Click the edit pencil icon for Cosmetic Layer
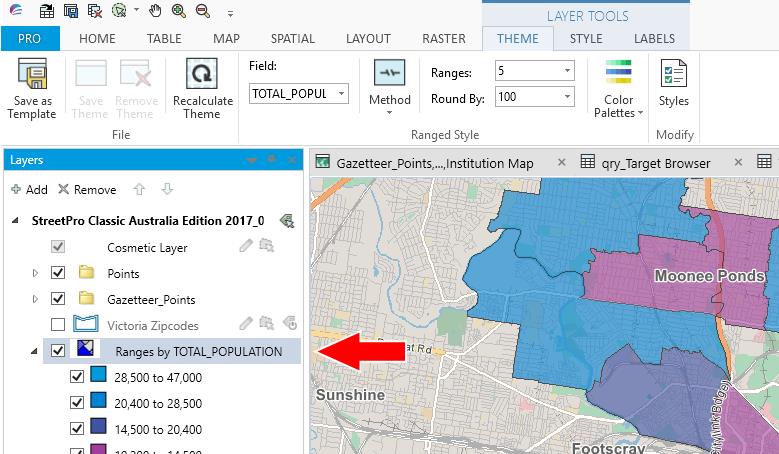 click(x=246, y=246)
